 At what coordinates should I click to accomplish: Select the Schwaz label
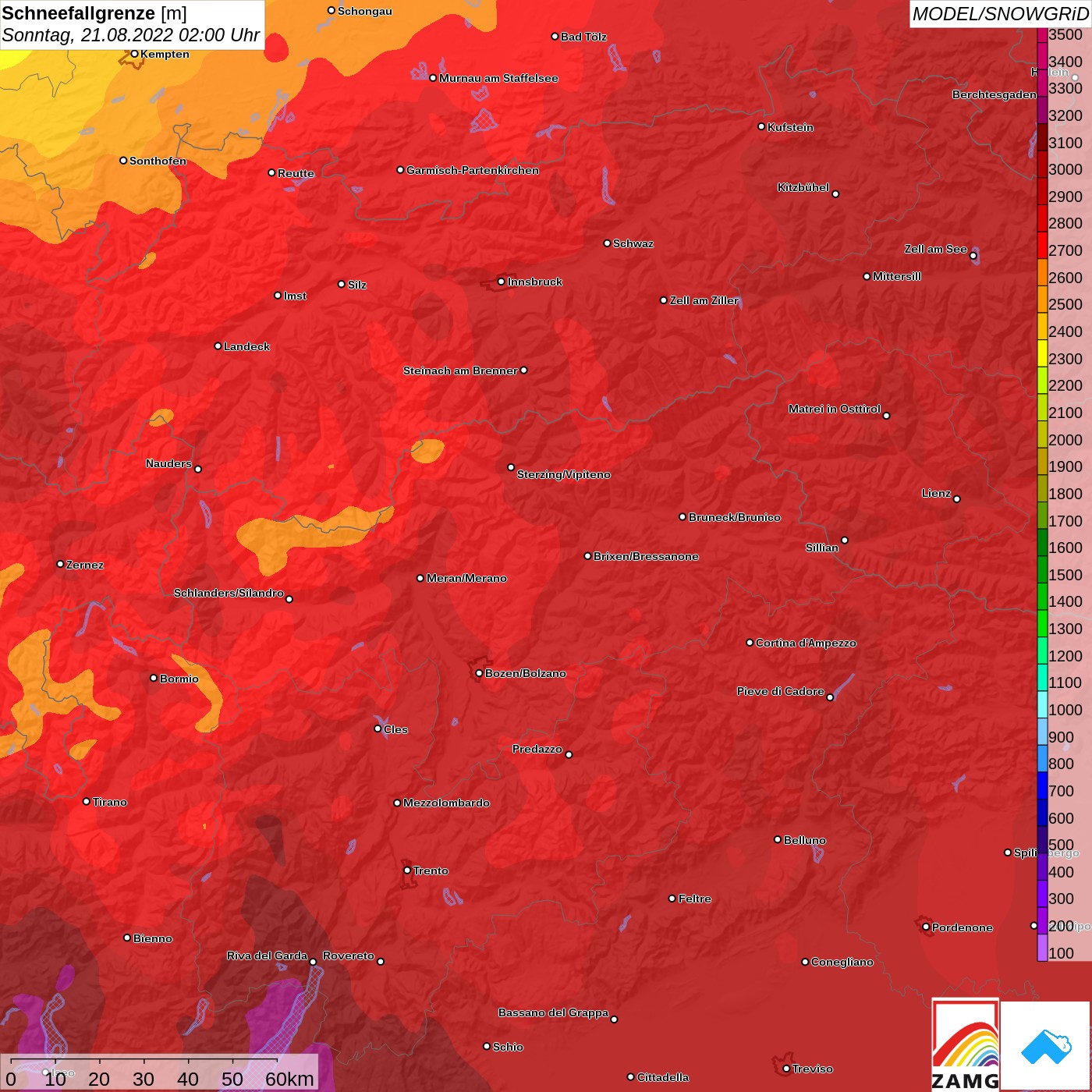[x=633, y=243]
